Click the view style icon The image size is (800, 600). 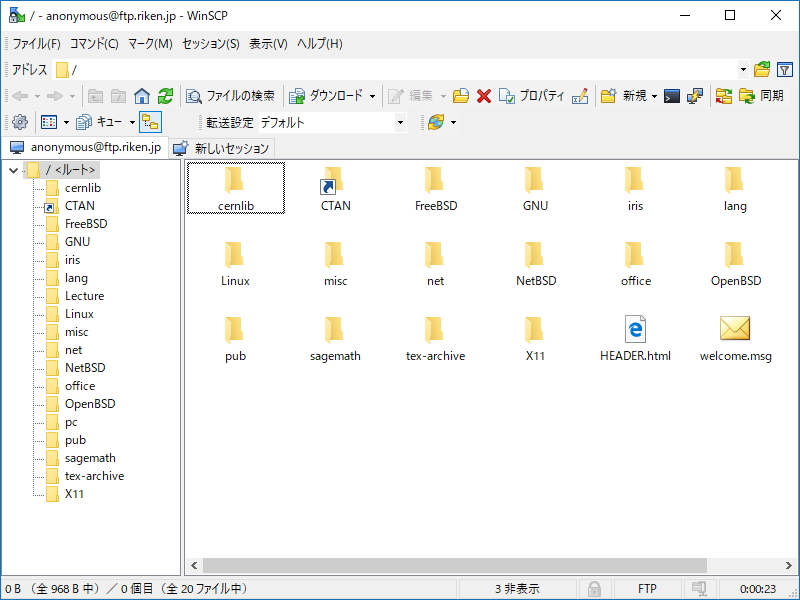tap(49, 122)
